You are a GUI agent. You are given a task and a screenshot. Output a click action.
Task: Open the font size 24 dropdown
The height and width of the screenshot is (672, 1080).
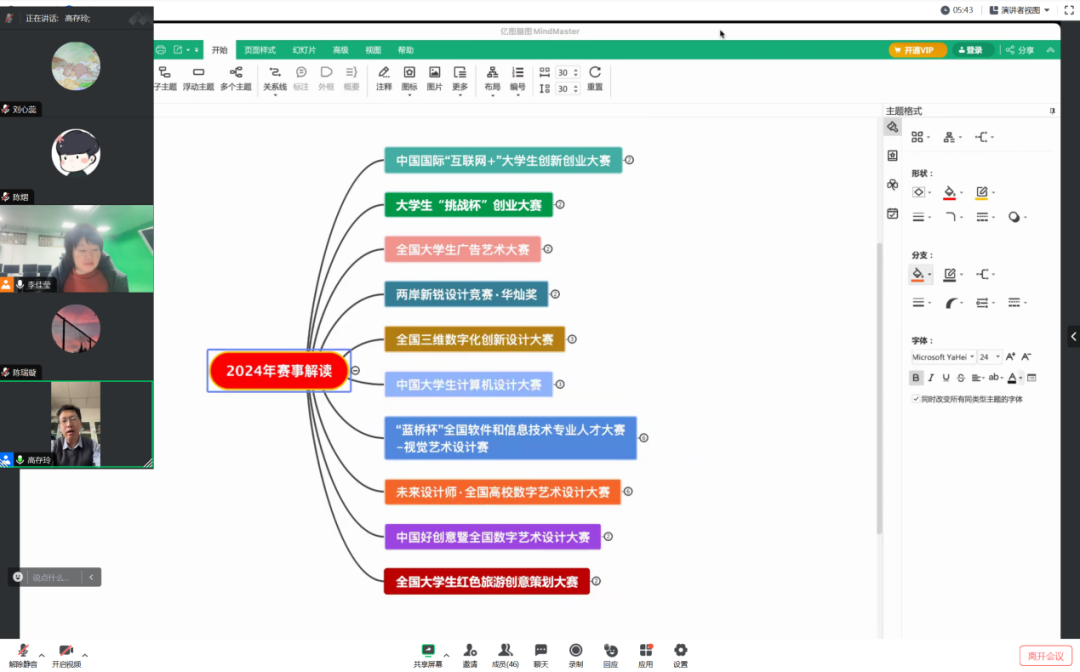coord(989,356)
